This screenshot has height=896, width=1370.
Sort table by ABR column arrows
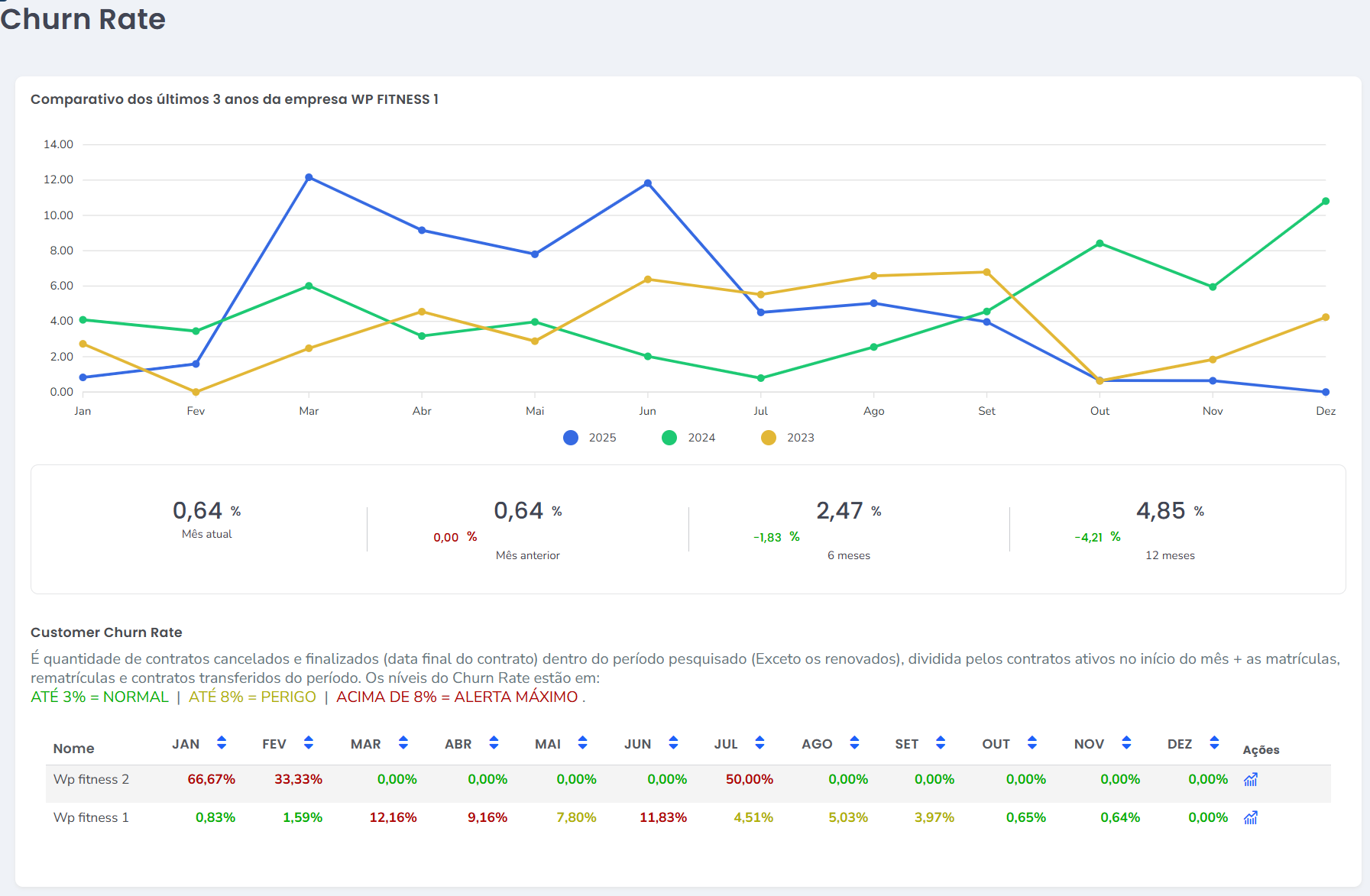(494, 742)
